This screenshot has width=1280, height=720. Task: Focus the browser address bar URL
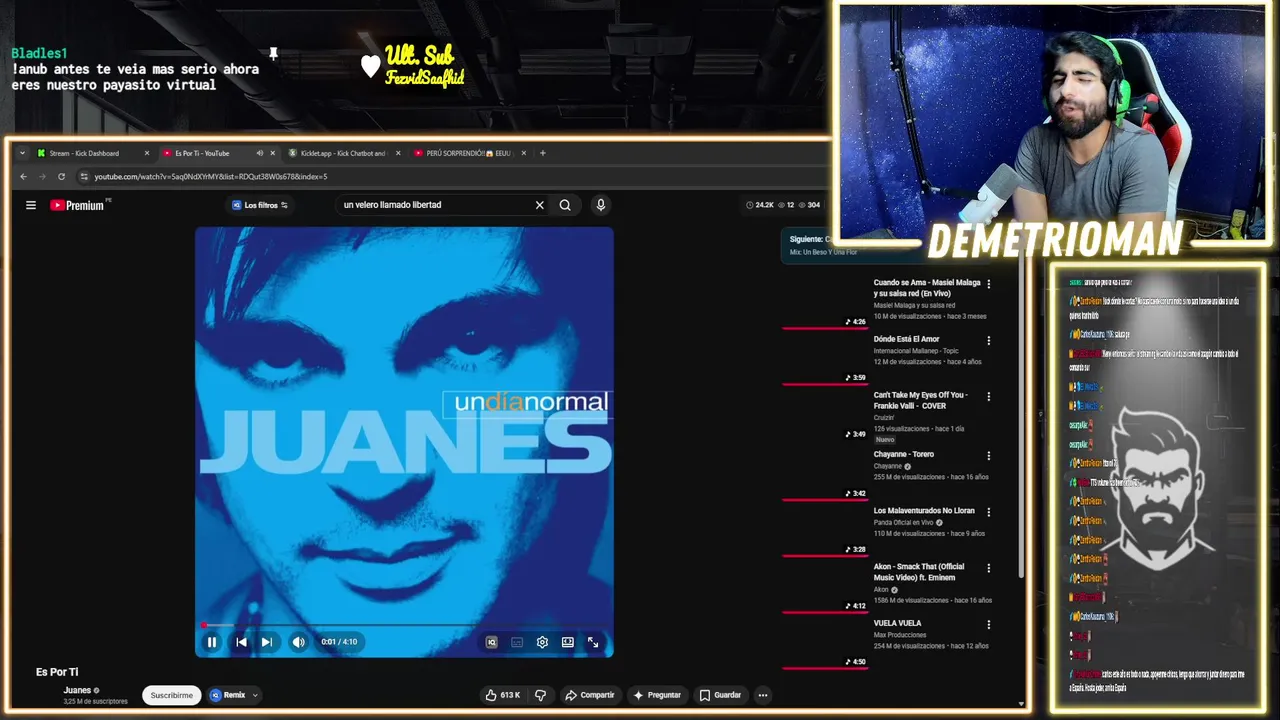click(210, 177)
